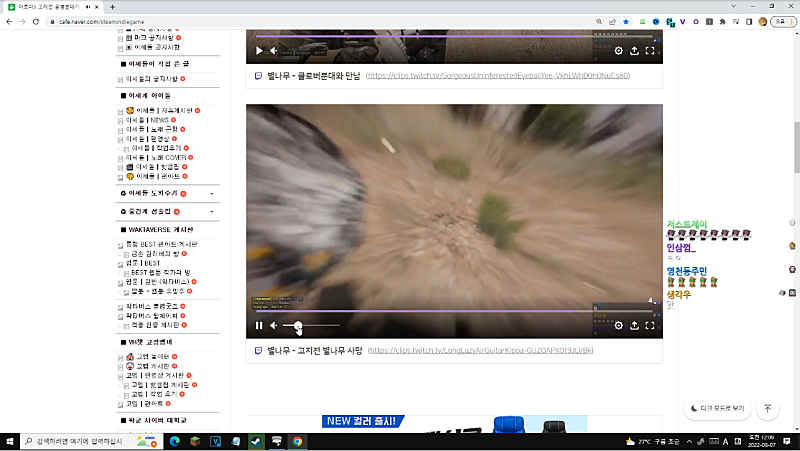
Task: Open the 고멤 | 팬영상 게시판 board
Action: pos(157,375)
